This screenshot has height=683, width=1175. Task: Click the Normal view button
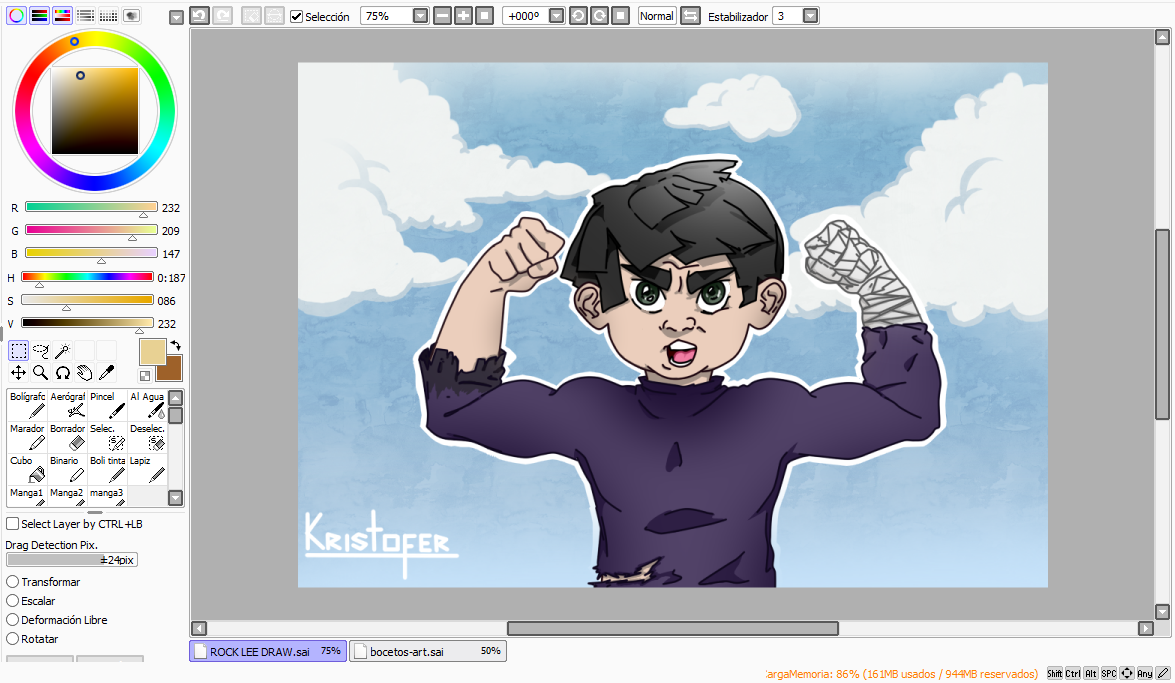pyautogui.click(x=656, y=16)
